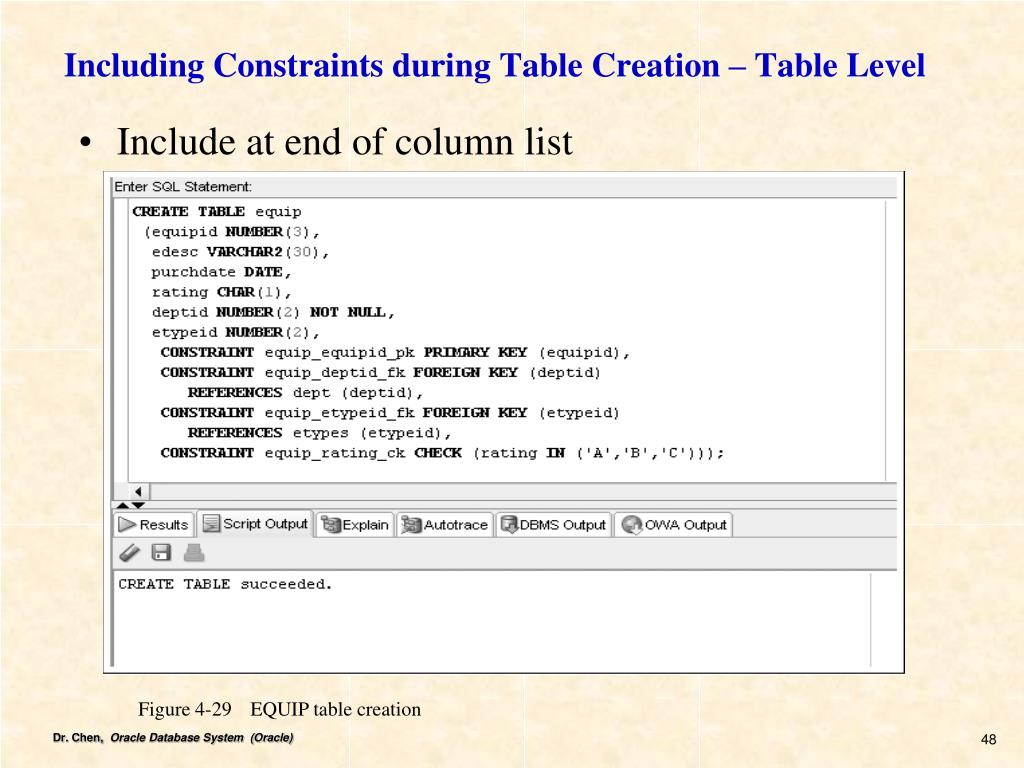Screen dimensions: 1024x768
Task: Click the slide title Including Constraints during Table Creation
Action: [x=495, y=66]
